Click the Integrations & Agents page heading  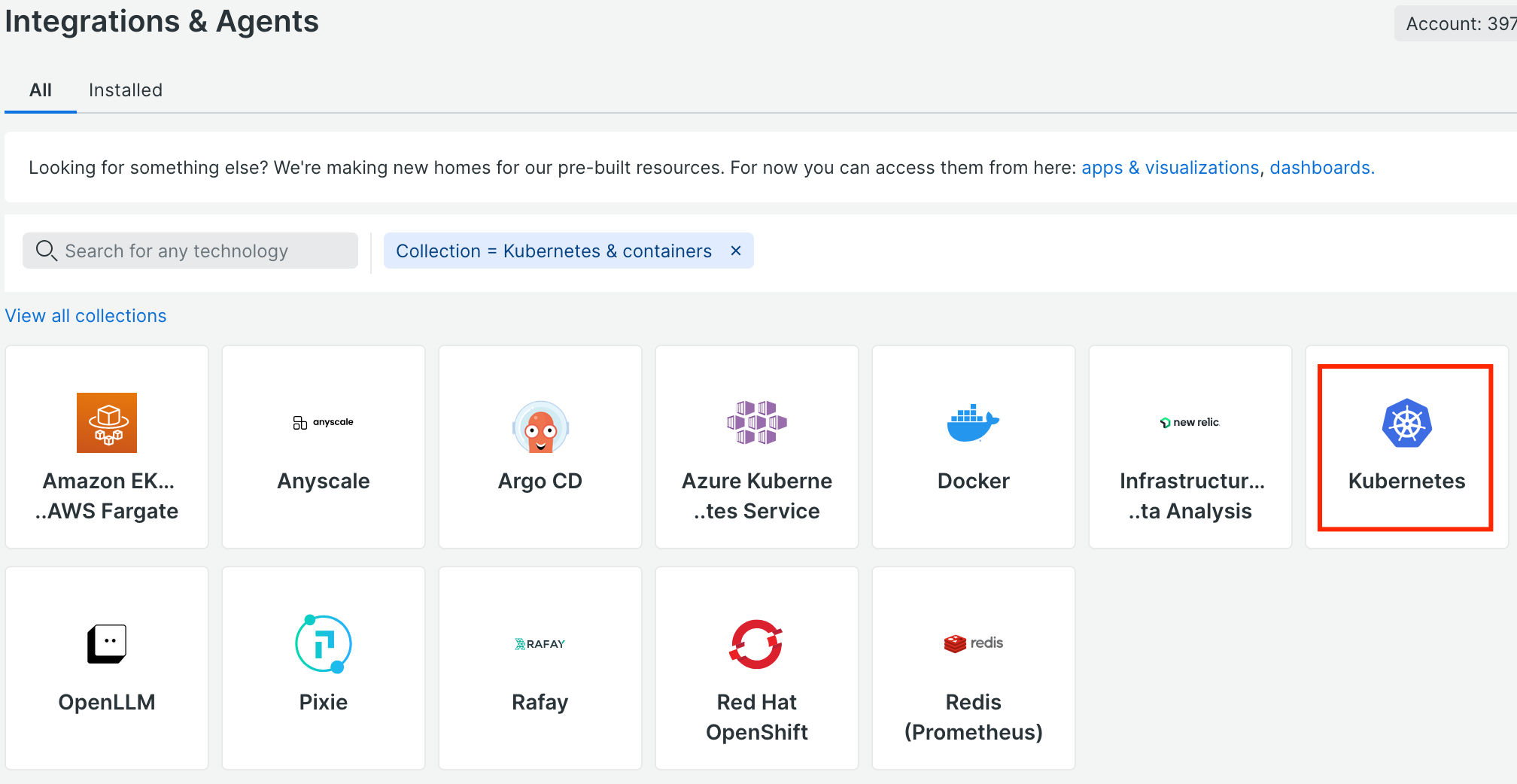point(162,21)
